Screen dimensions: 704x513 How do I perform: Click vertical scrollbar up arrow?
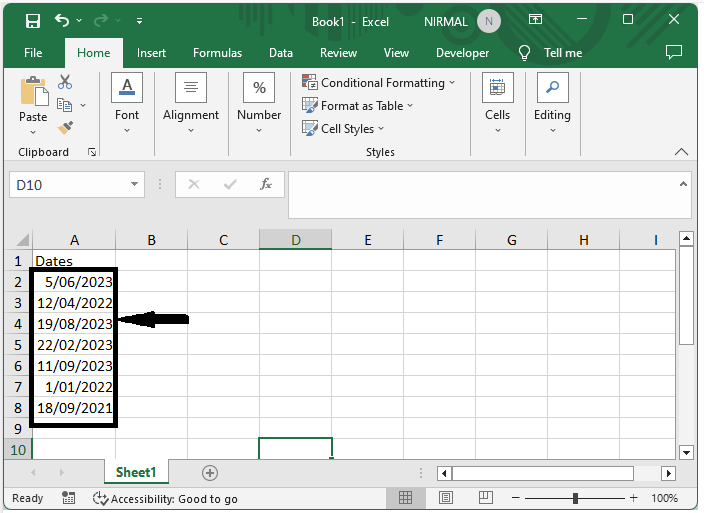pyautogui.click(x=686, y=238)
